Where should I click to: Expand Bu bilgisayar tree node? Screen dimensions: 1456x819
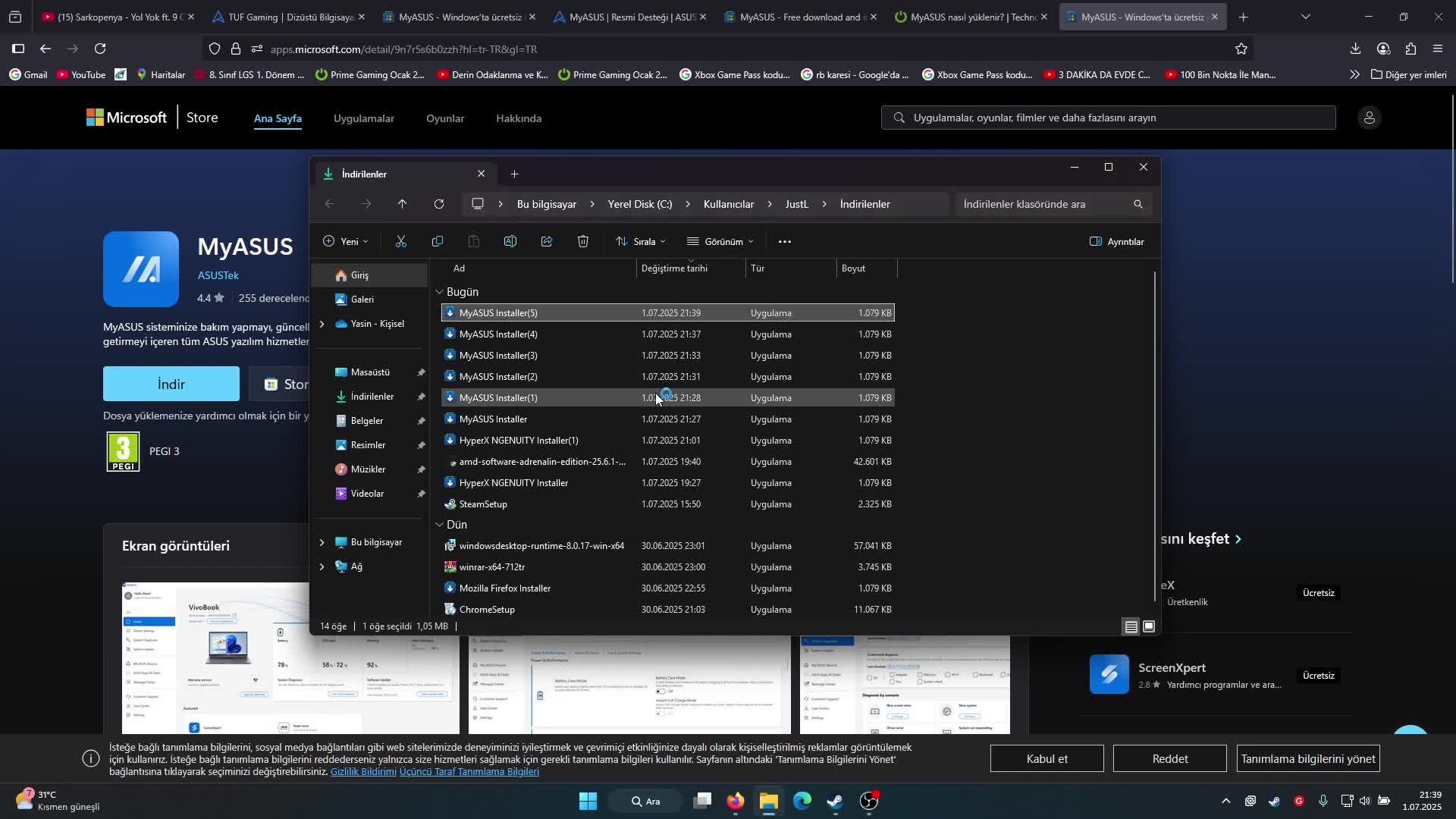click(322, 542)
